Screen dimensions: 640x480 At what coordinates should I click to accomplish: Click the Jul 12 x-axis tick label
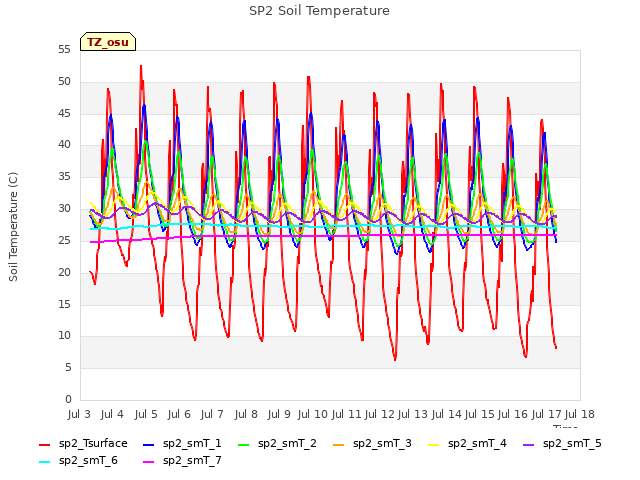coord(379,414)
